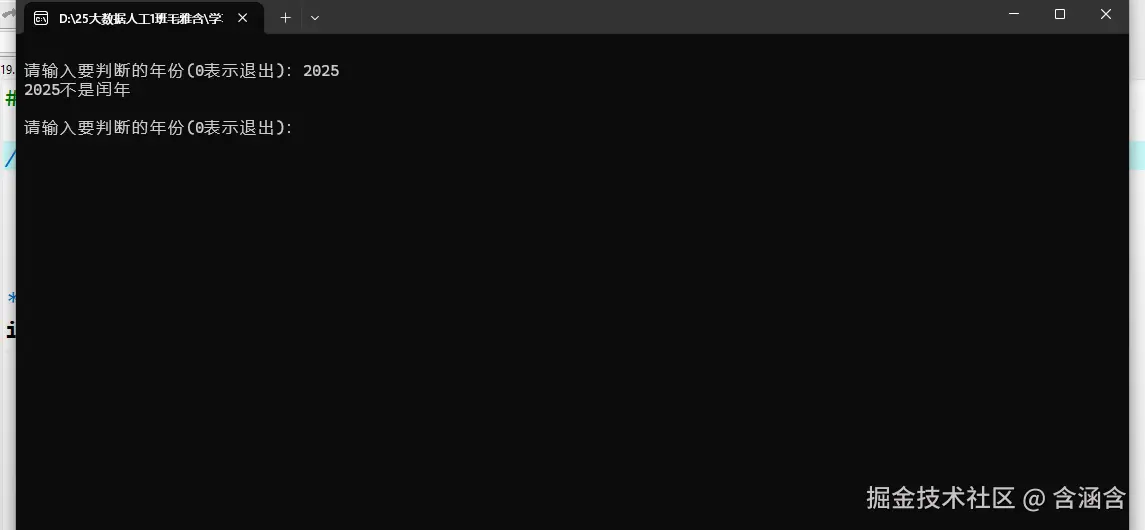Open a new terminal tab with plus

click(x=286, y=18)
